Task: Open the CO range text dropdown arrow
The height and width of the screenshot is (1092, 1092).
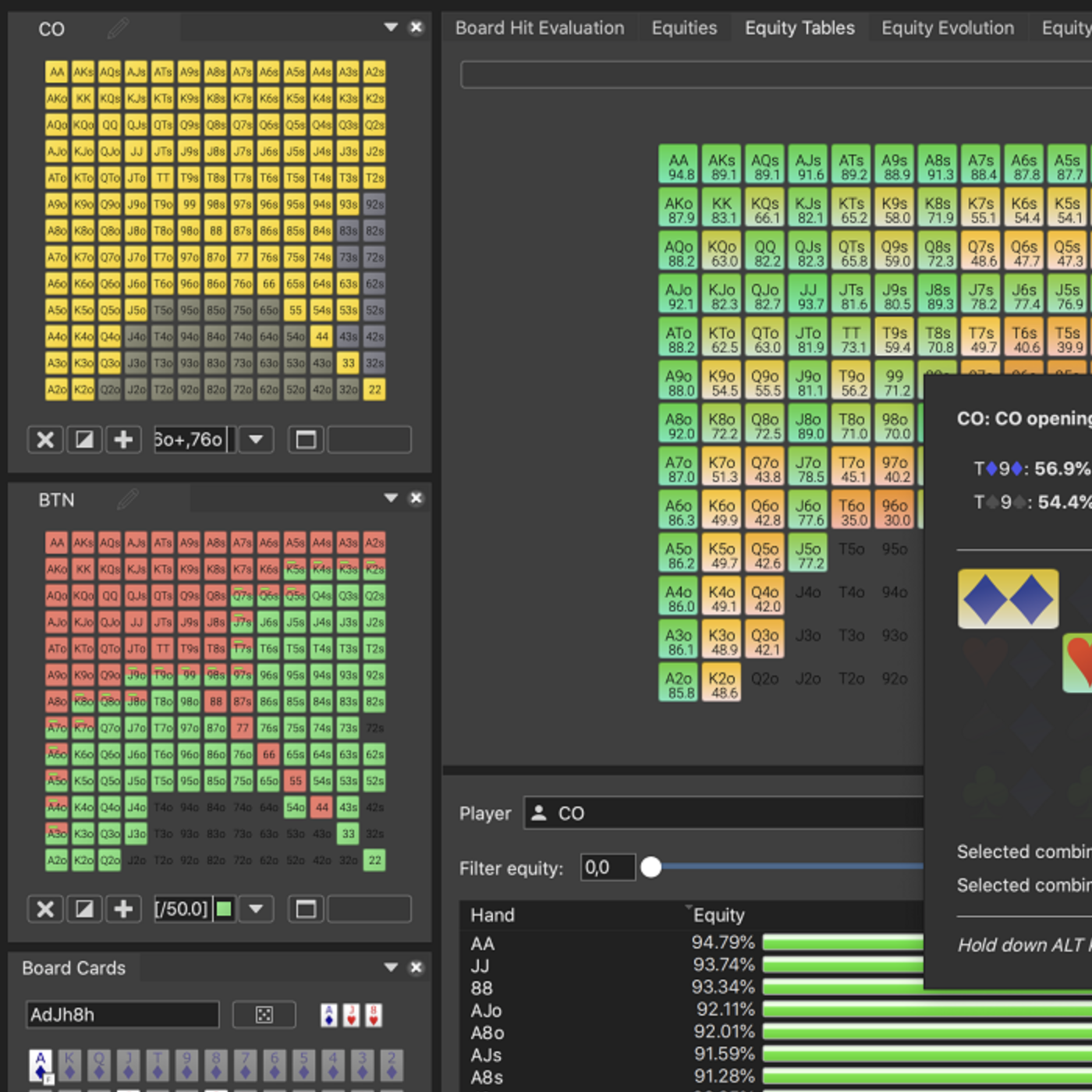Action: (x=256, y=440)
